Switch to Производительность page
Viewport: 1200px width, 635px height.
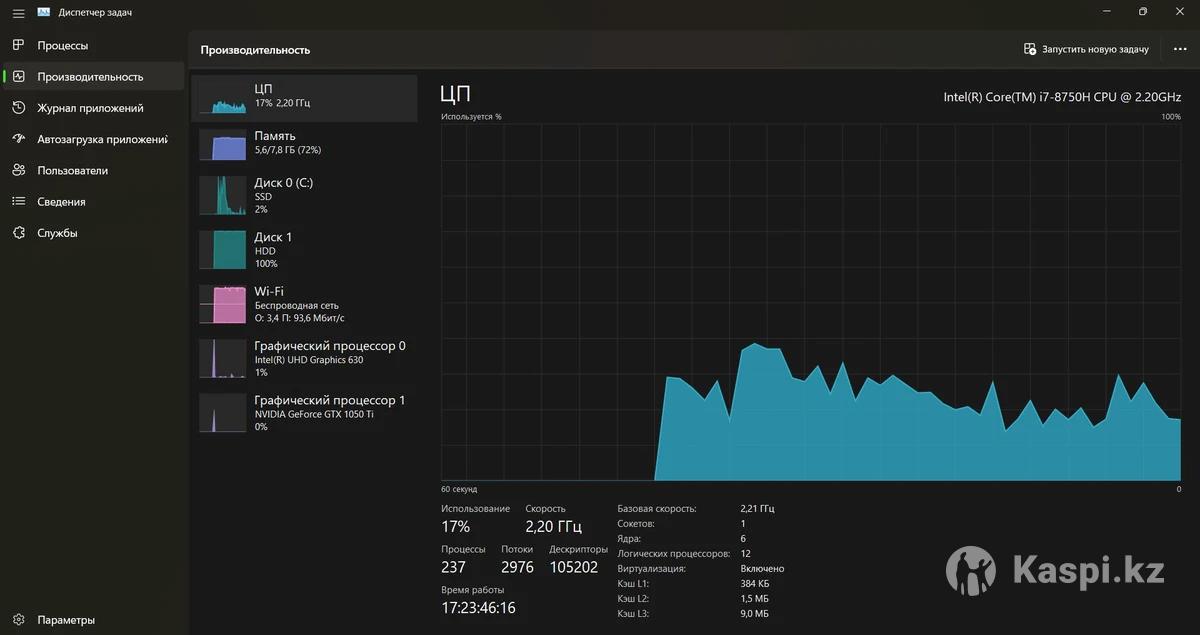(x=94, y=76)
